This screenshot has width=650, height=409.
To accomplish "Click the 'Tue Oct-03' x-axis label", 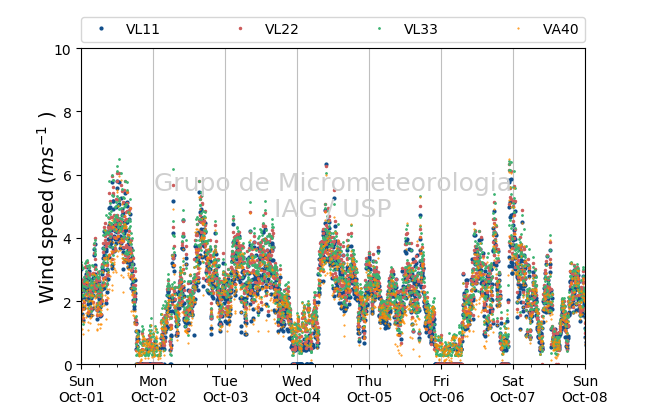I will click(226, 389).
